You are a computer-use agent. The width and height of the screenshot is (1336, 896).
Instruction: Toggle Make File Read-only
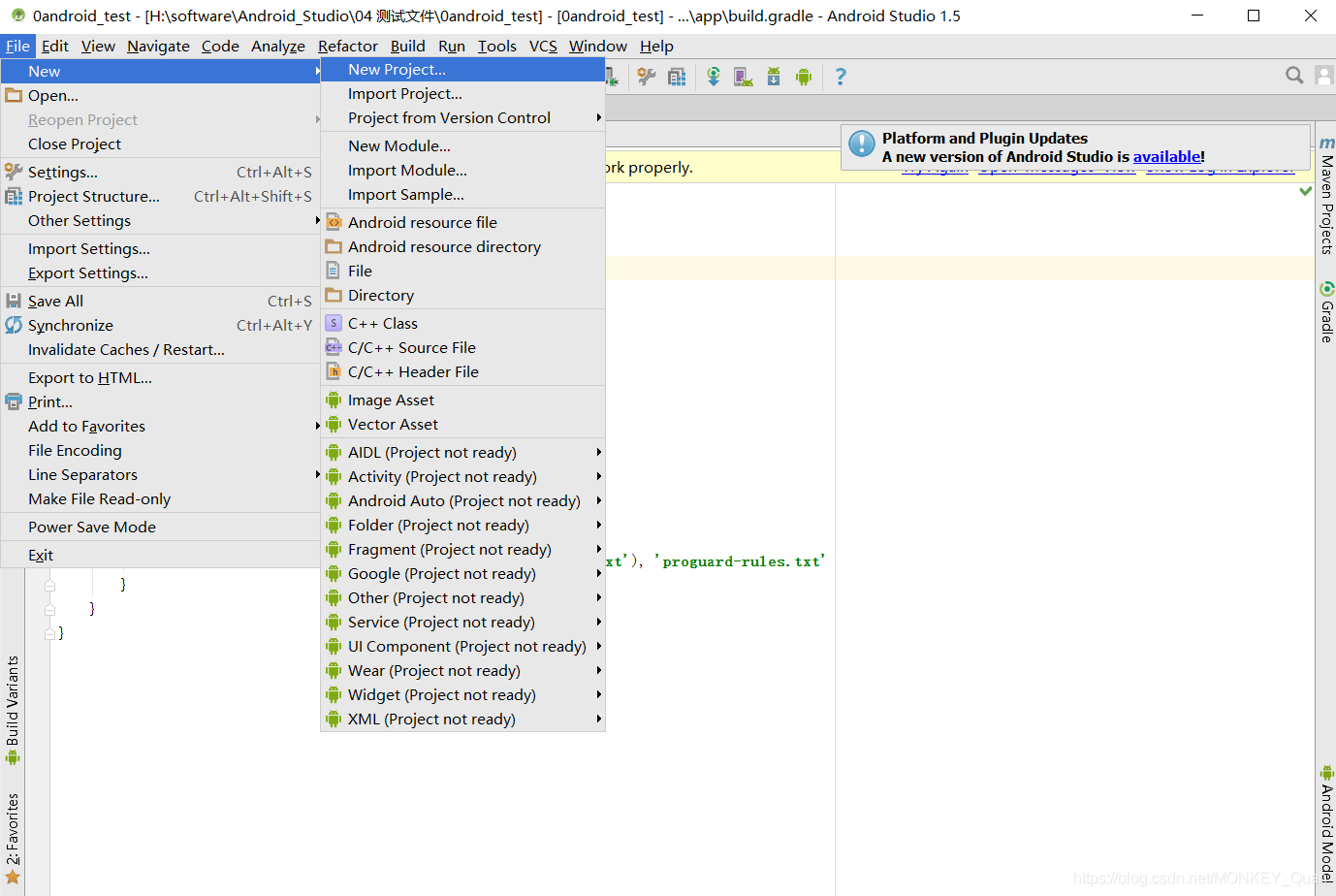click(160, 498)
